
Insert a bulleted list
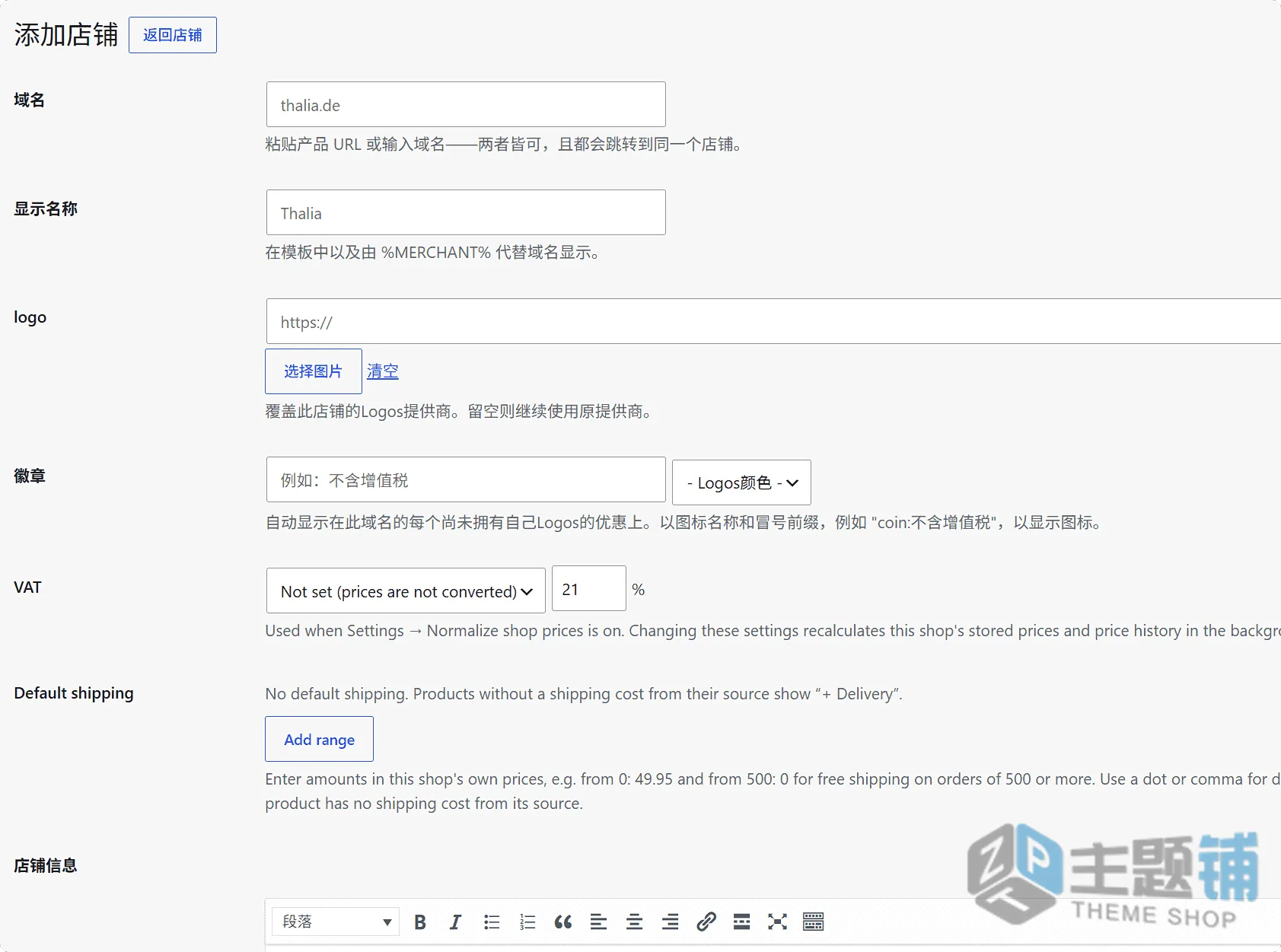click(x=492, y=922)
